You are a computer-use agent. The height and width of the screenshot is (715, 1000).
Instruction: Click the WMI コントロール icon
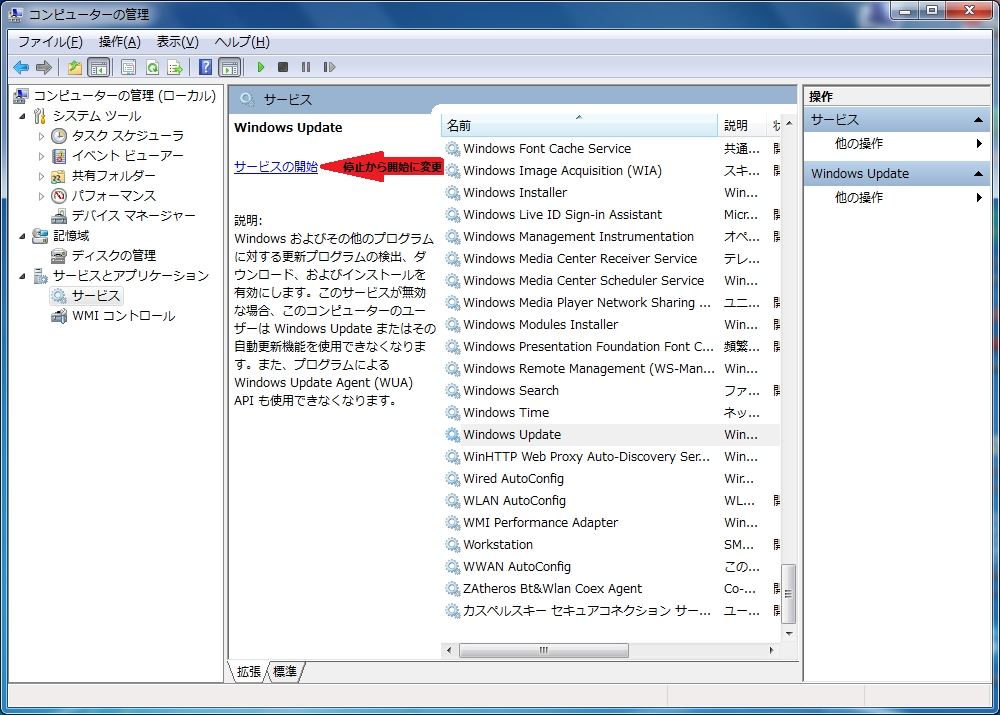tap(59, 316)
